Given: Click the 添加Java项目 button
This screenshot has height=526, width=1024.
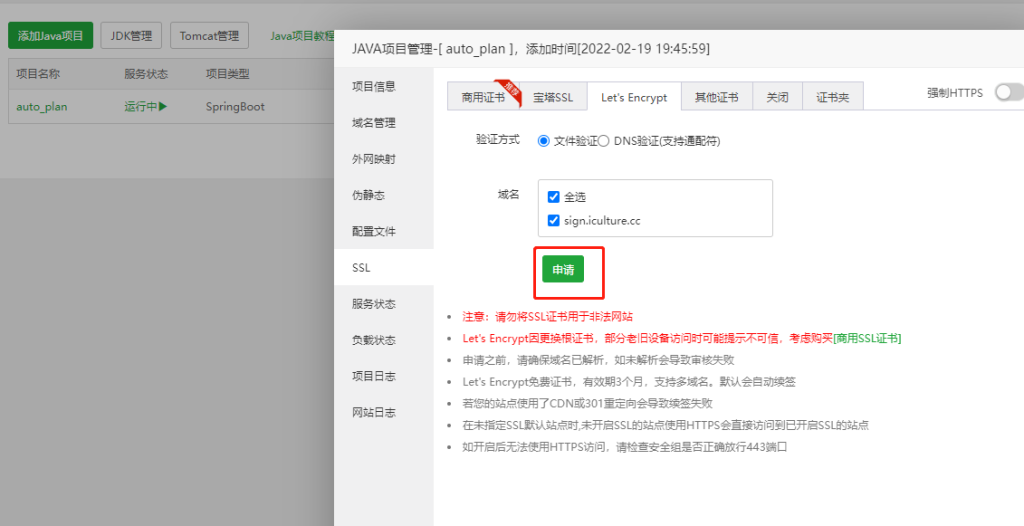Looking at the screenshot, I should [50, 35].
